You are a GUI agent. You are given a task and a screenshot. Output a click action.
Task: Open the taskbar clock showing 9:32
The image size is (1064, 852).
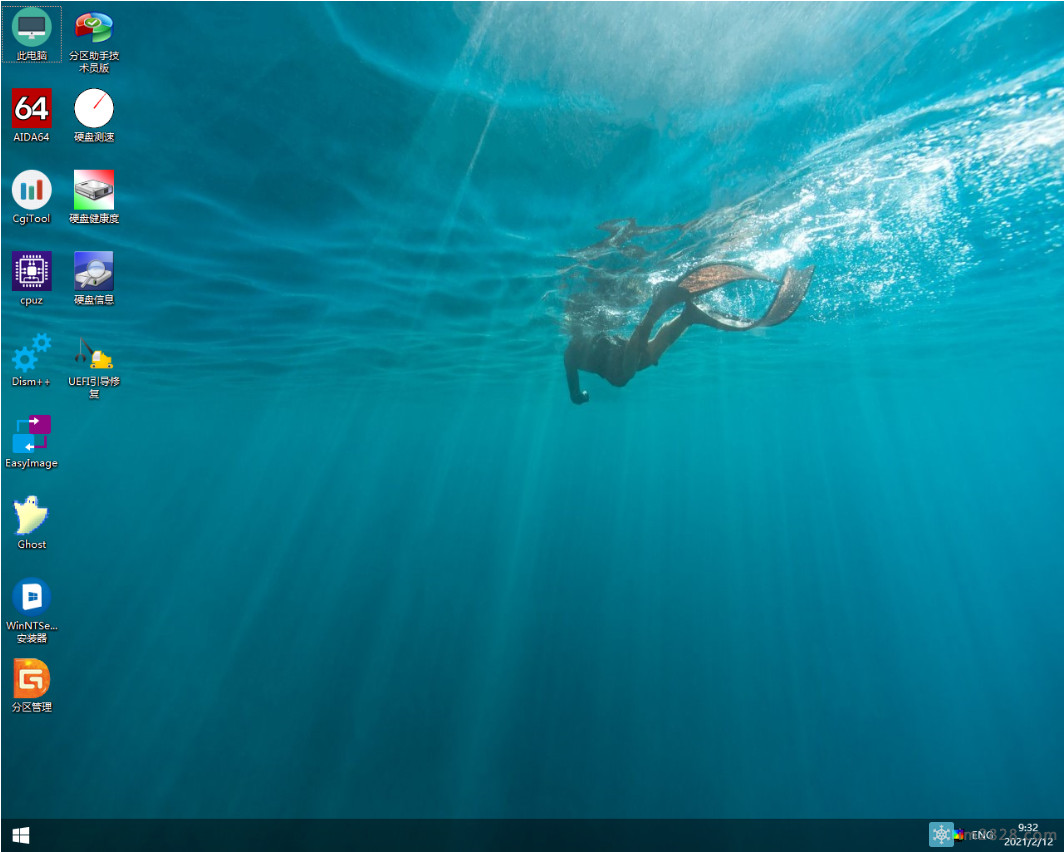[x=1029, y=835]
